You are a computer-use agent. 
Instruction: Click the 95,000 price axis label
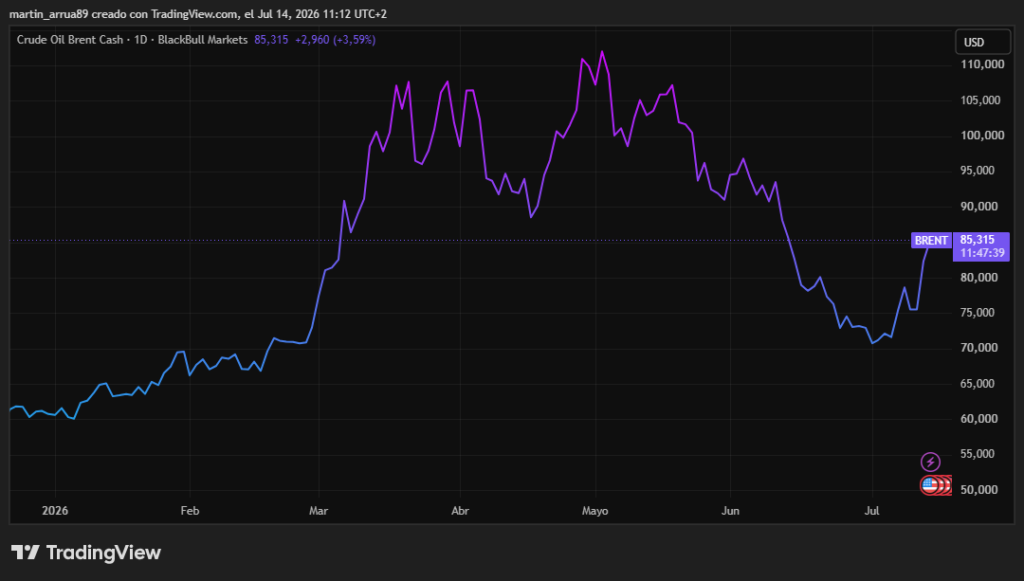click(x=978, y=170)
